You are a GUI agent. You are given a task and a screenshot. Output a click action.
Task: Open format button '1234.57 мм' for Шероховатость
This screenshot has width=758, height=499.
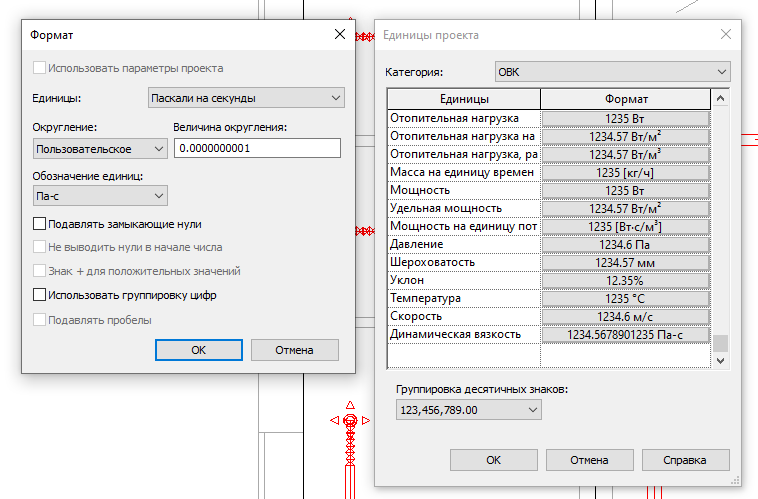626,263
